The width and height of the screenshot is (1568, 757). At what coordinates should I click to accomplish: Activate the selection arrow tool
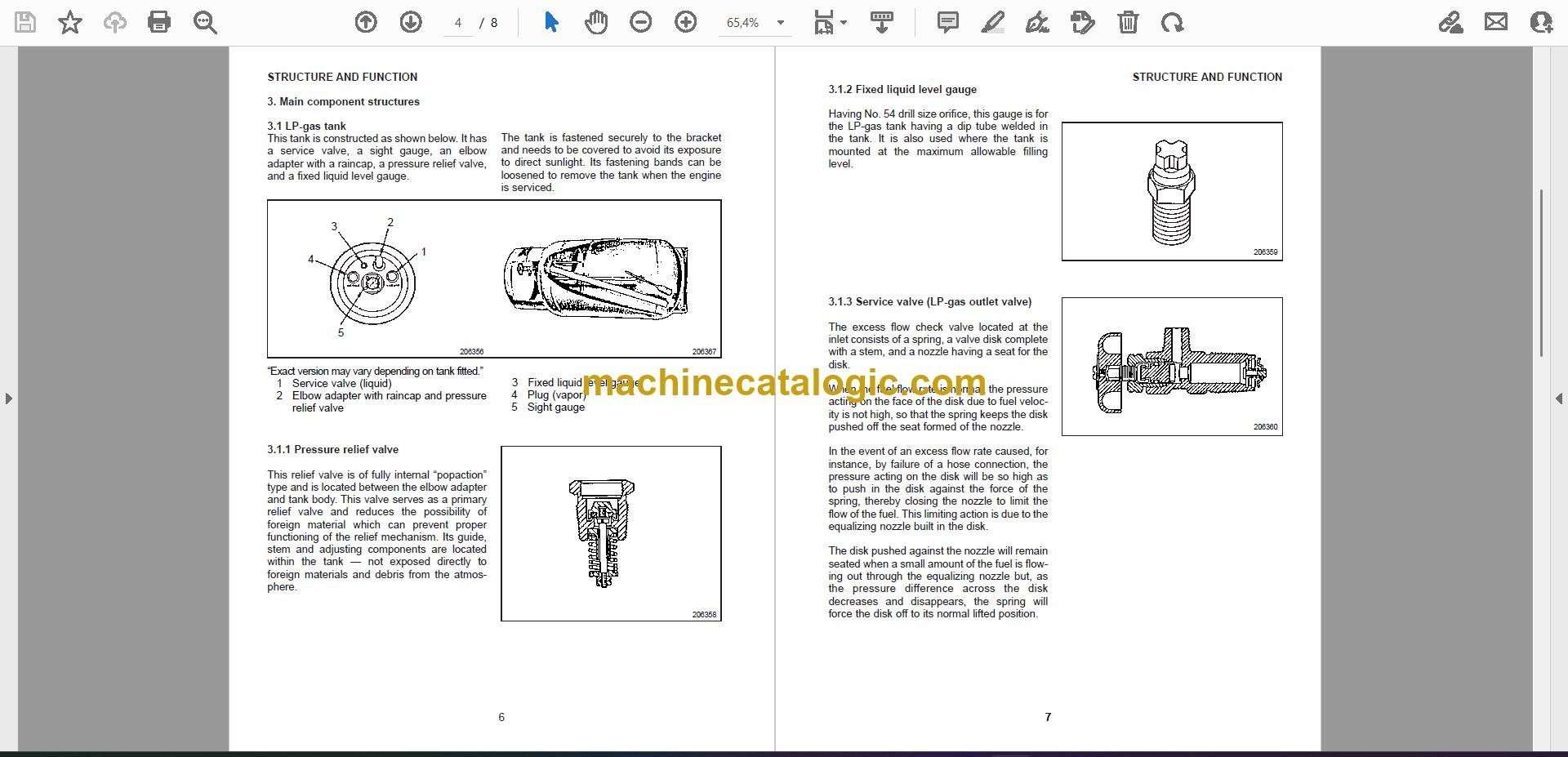click(x=551, y=23)
